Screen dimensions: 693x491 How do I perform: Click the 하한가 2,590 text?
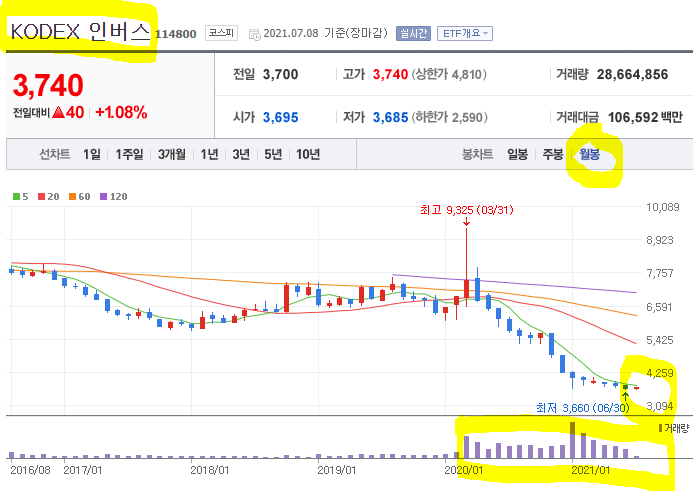[449, 118]
